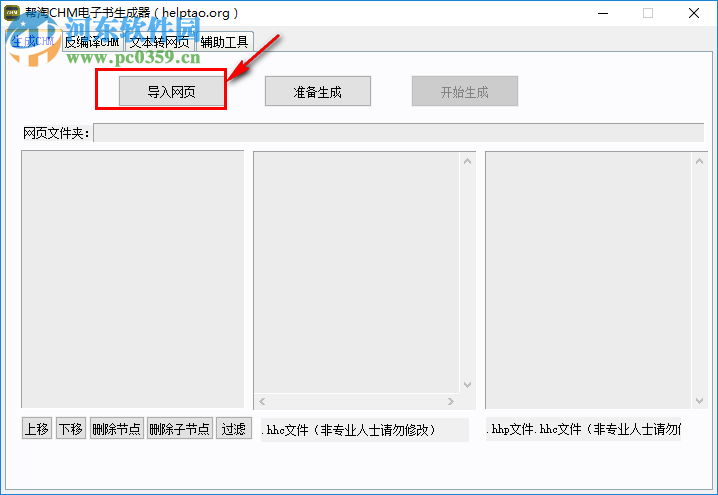Click the 删除节点 button
The image size is (718, 495).
pyautogui.click(x=117, y=429)
